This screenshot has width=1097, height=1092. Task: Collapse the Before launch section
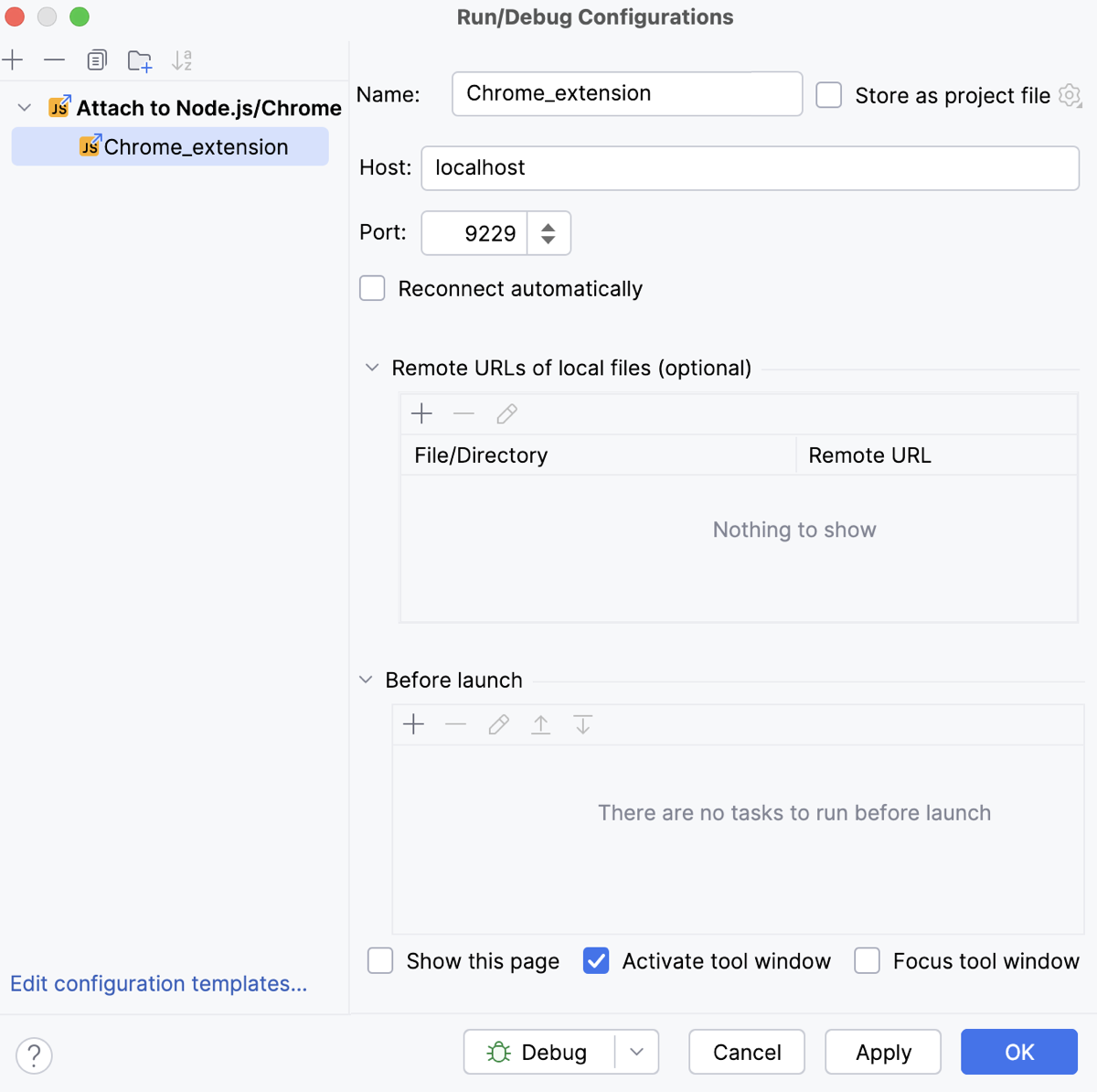[365, 680]
